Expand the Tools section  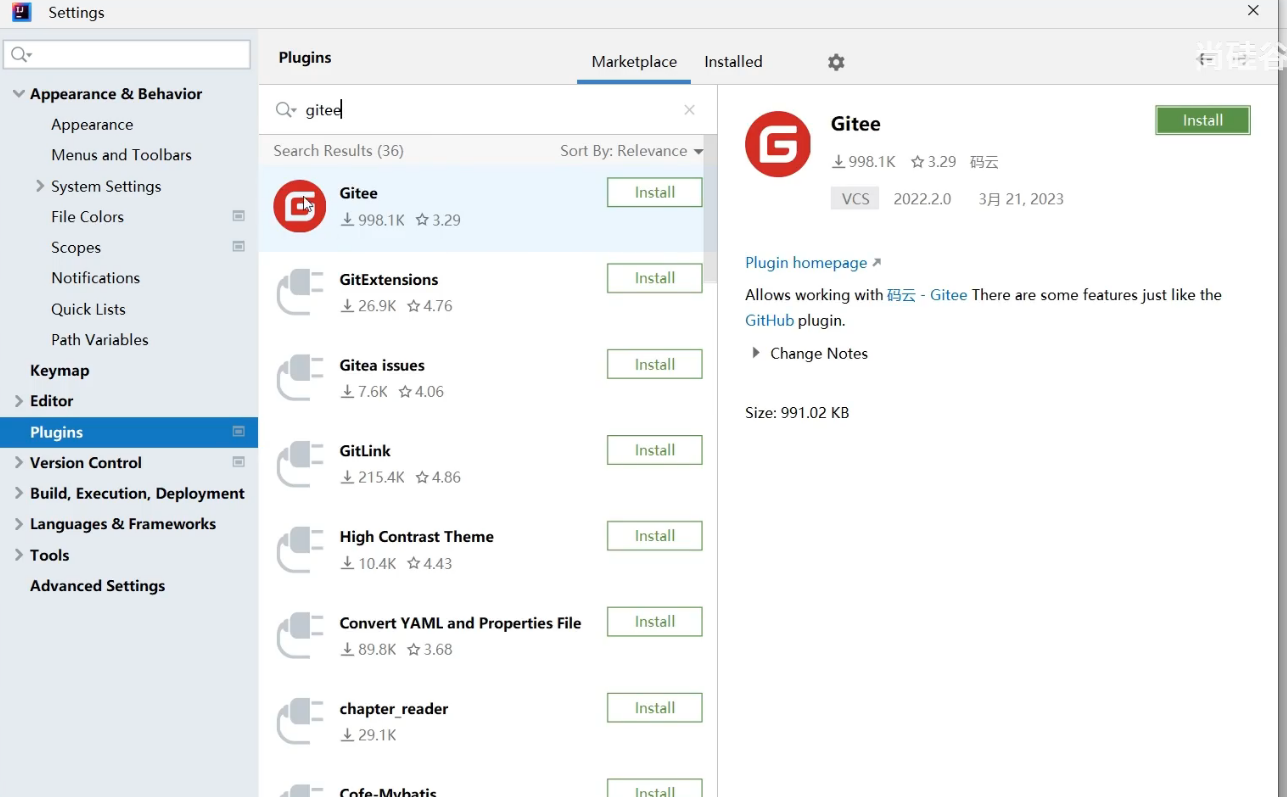pyautogui.click(x=18, y=555)
